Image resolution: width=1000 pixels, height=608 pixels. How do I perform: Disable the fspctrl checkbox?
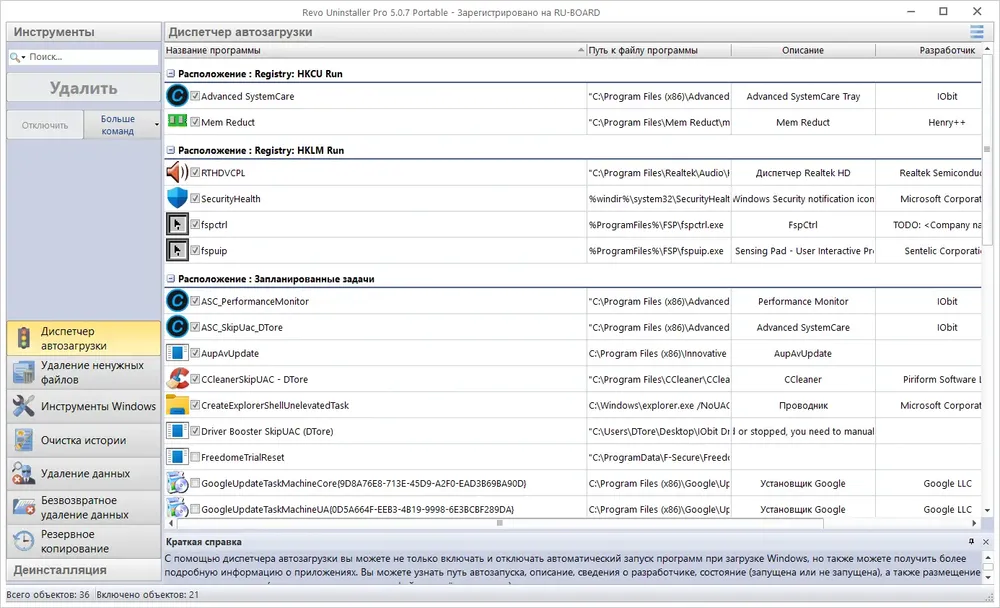coord(195,225)
